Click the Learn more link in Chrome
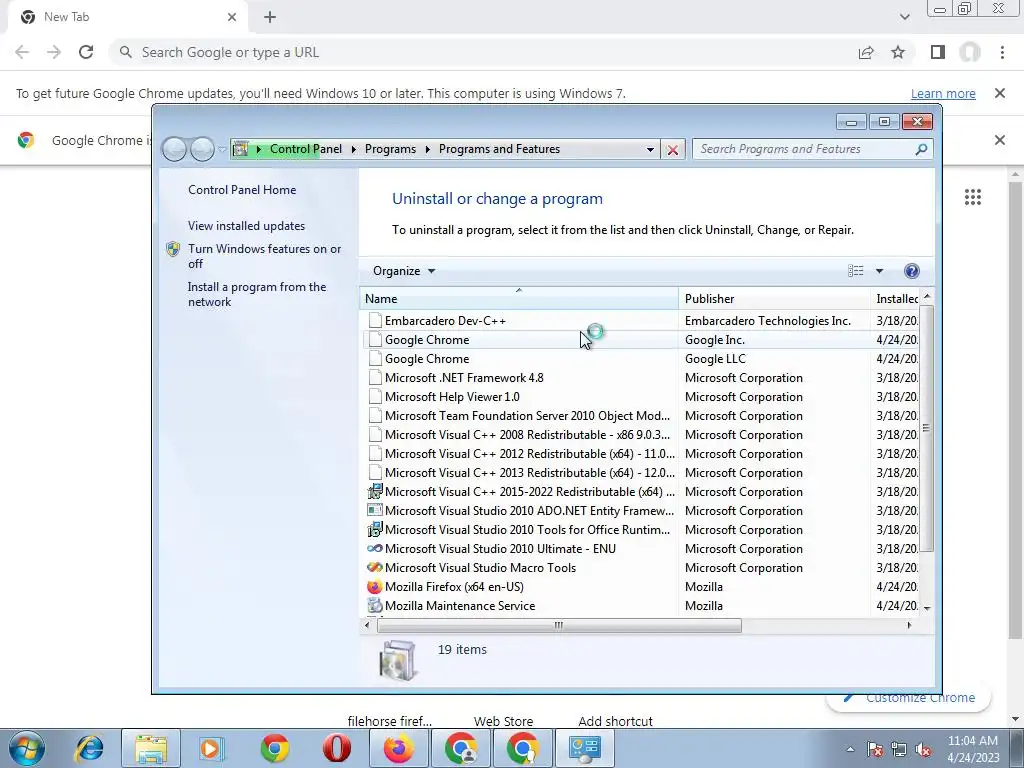This screenshot has height=768, width=1024. coord(943,93)
